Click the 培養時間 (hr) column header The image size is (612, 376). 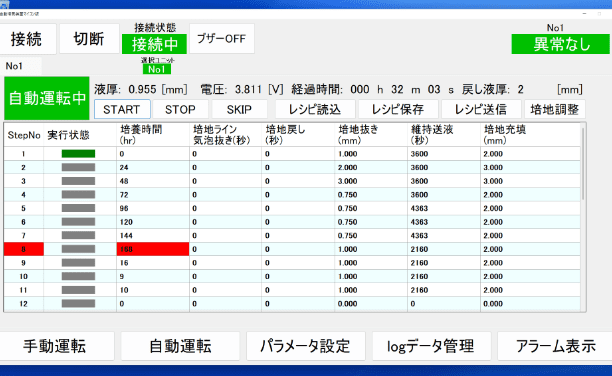point(153,135)
